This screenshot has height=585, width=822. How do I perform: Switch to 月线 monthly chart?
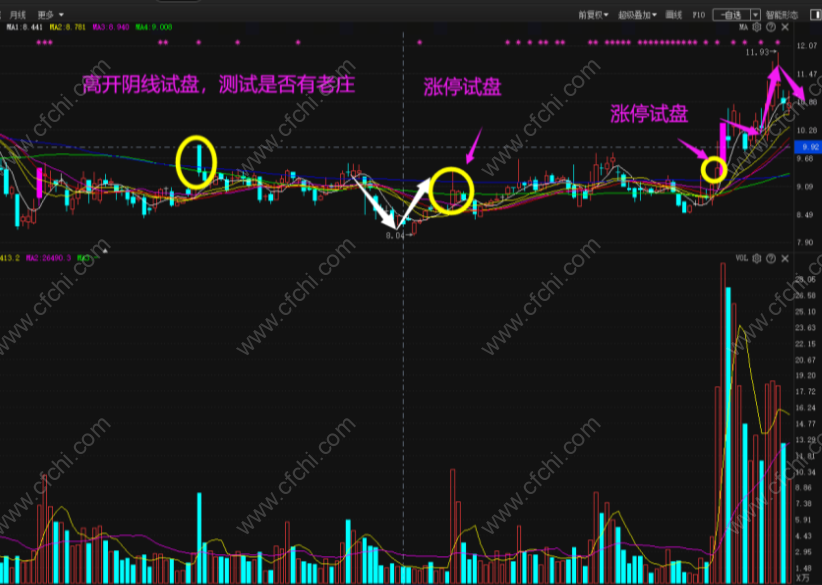[x=18, y=15]
